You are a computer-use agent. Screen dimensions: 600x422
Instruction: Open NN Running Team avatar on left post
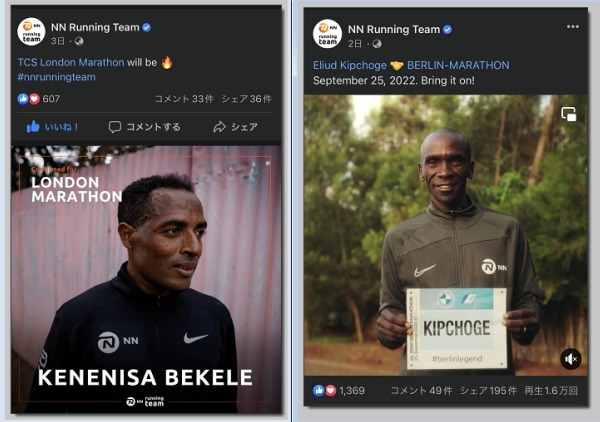31,32
